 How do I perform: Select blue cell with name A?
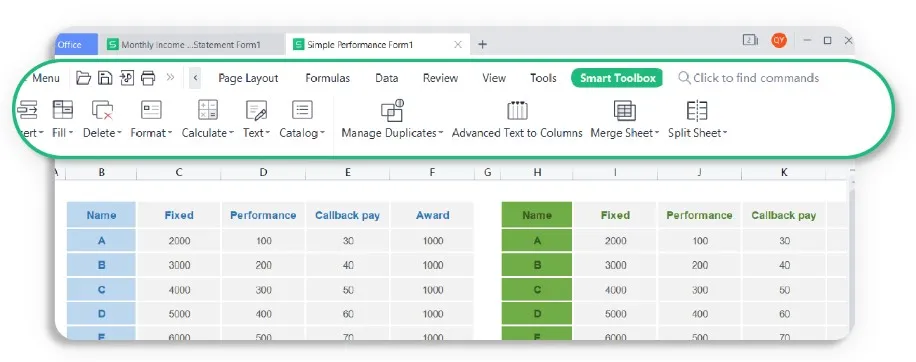tap(101, 241)
